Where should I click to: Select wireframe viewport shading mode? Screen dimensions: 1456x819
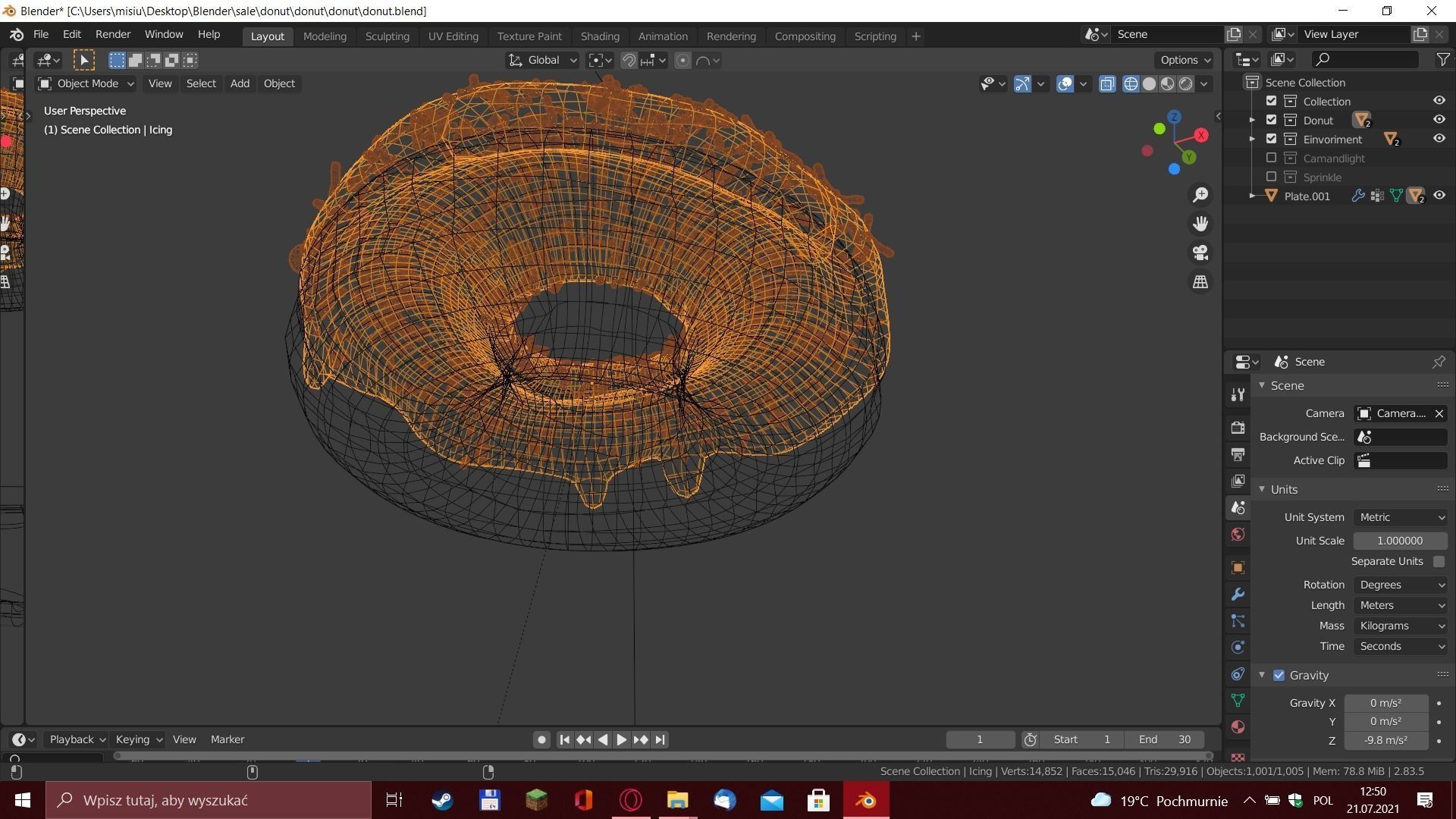[x=1131, y=84]
